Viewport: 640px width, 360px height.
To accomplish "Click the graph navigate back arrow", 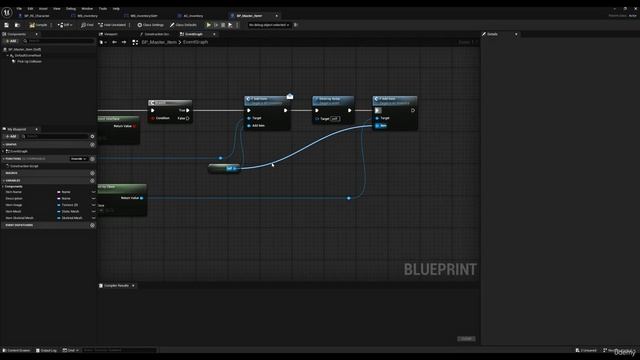I will [x=114, y=42].
